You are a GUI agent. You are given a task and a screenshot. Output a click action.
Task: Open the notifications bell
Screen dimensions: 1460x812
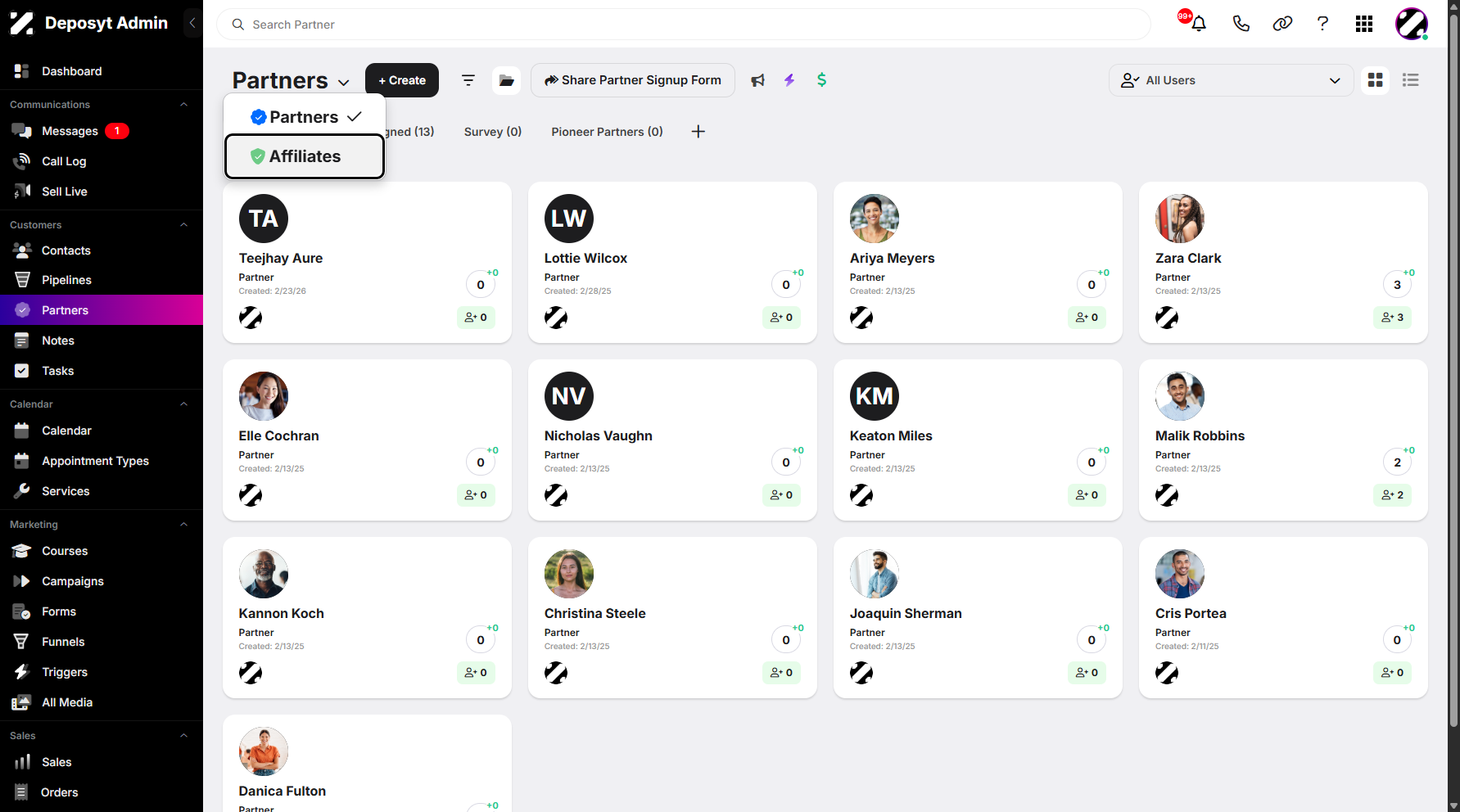point(1198,24)
